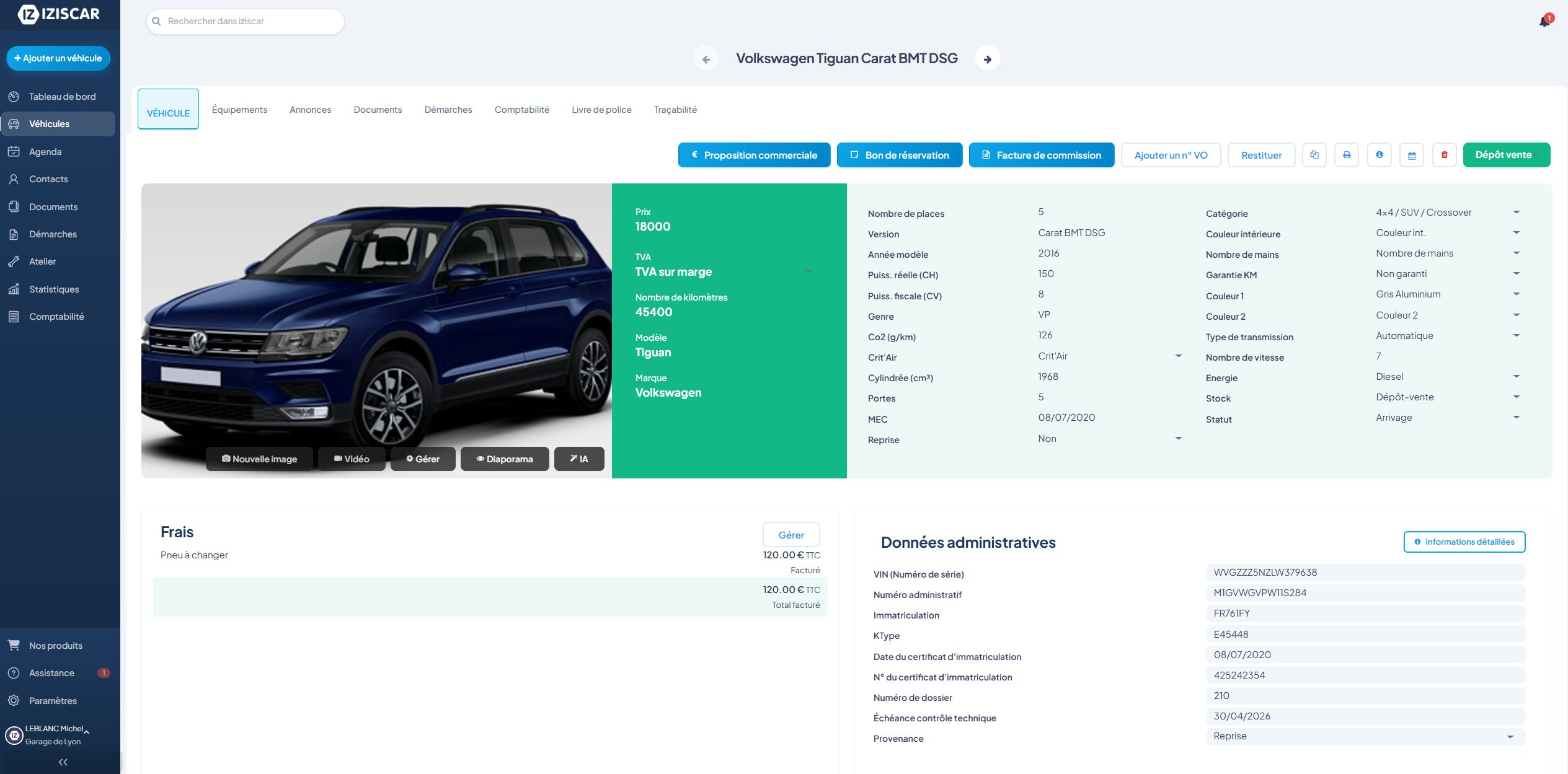Go to the previous vehicle arrow

click(x=706, y=59)
